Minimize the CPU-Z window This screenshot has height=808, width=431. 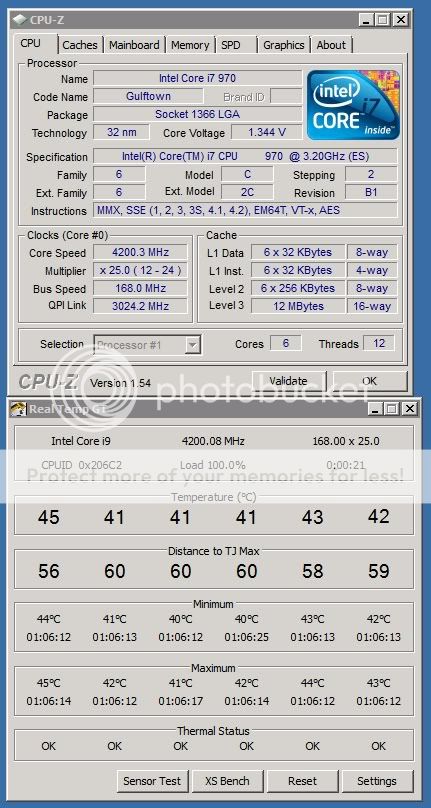[366, 20]
